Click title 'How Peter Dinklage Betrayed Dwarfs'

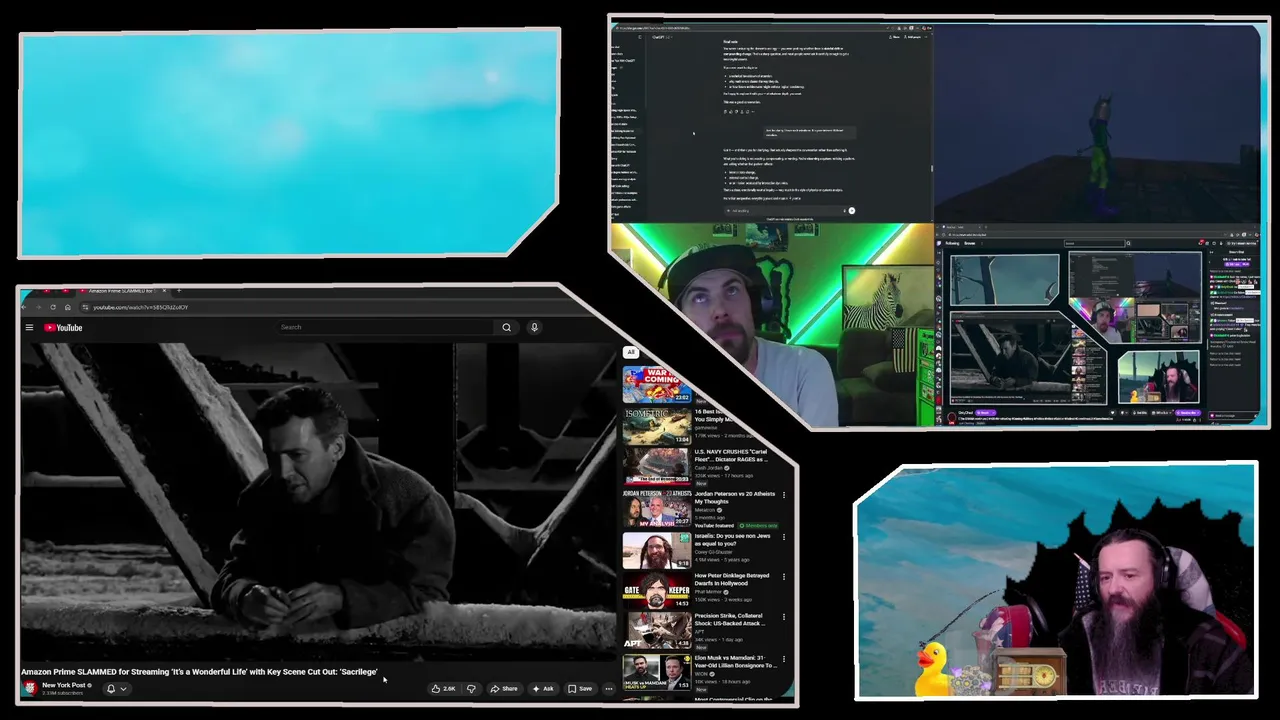click(x=733, y=580)
